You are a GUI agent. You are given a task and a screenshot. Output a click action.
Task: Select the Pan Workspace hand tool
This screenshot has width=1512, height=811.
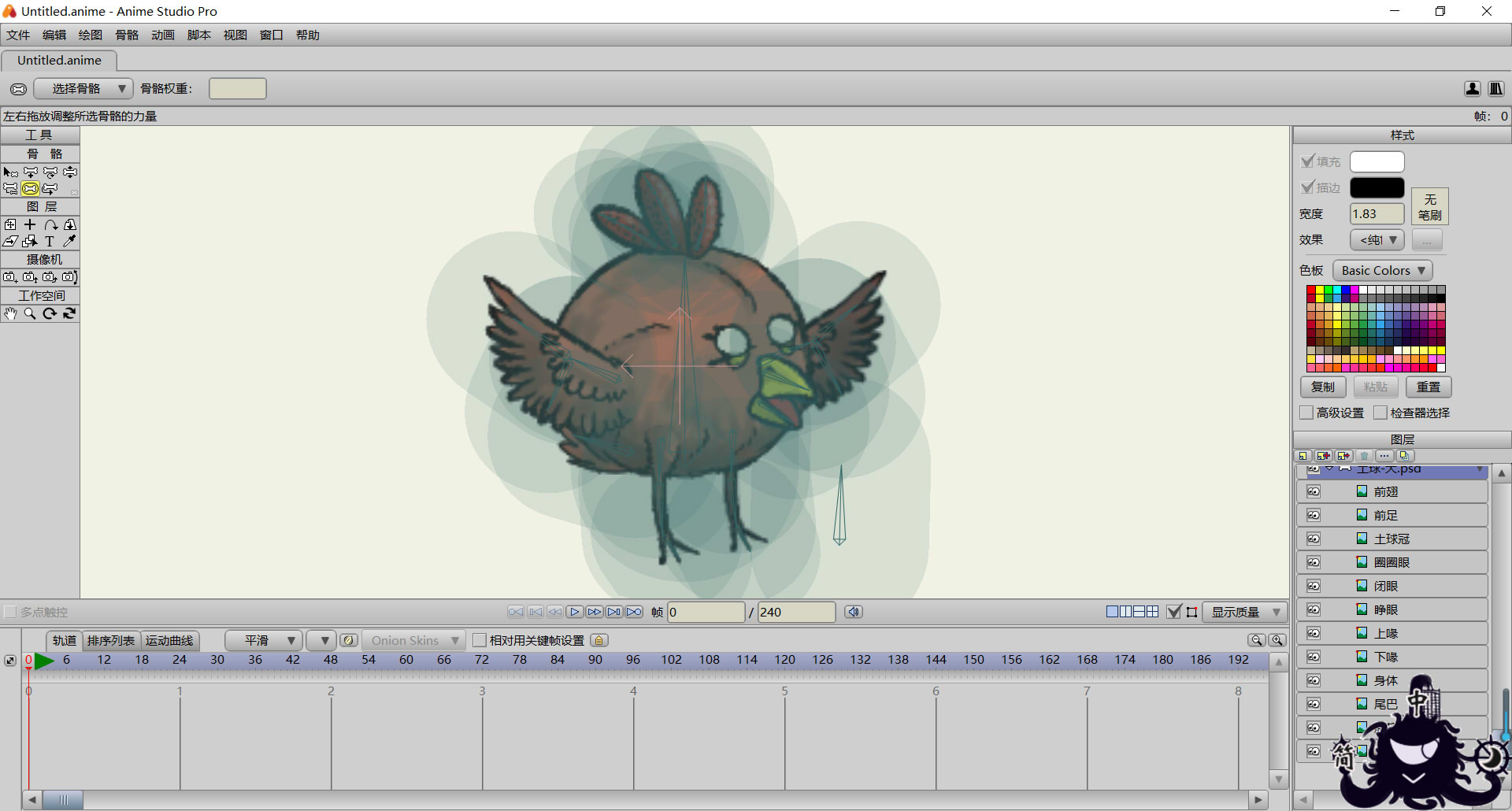10,313
